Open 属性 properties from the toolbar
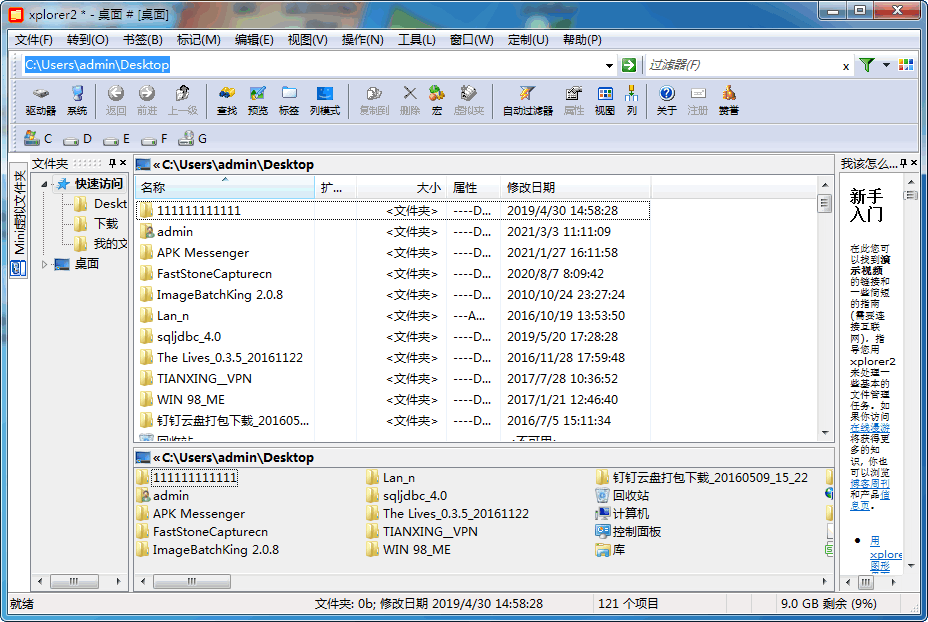This screenshot has height=622, width=928. (x=573, y=101)
